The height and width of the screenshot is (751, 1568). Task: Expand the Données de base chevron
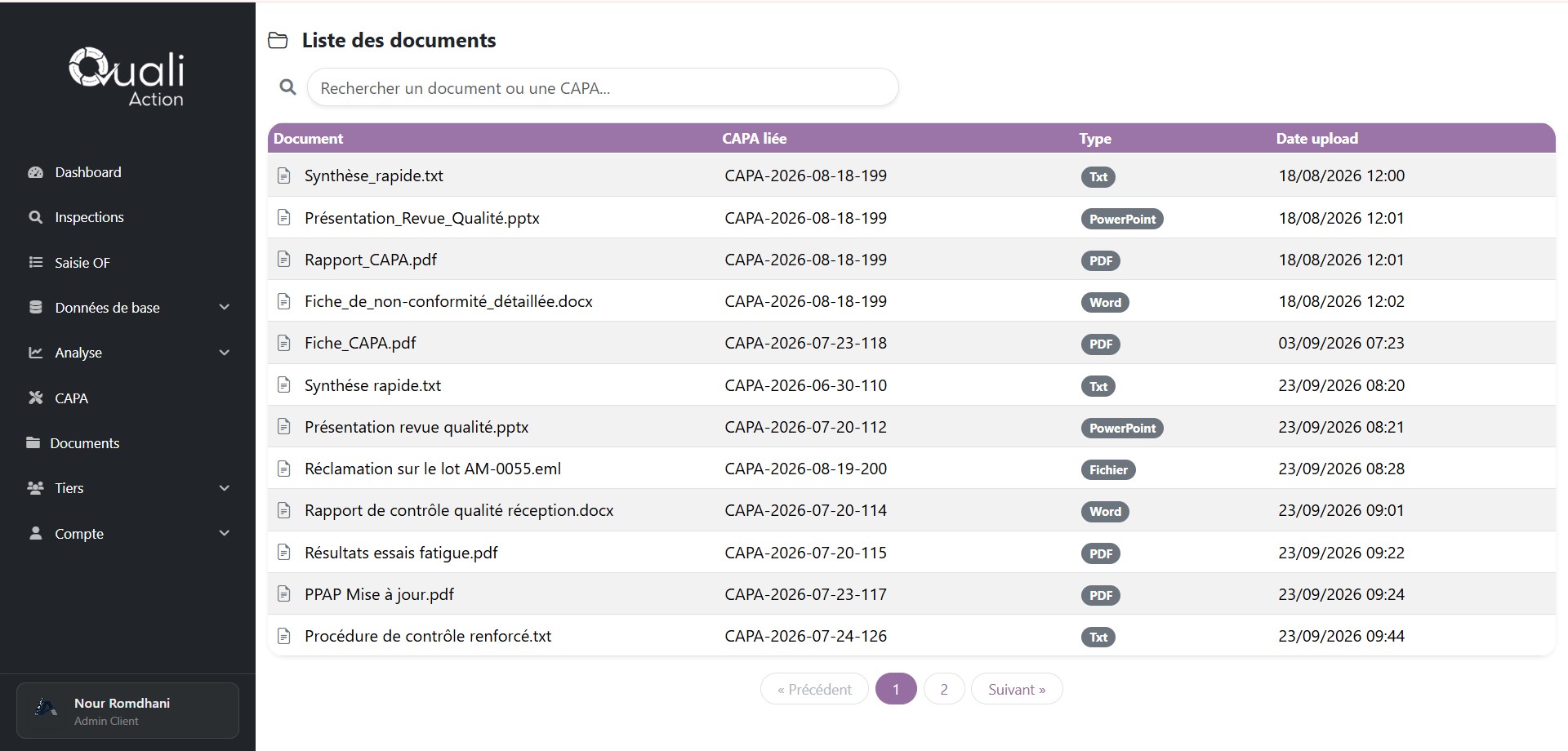pyautogui.click(x=225, y=307)
